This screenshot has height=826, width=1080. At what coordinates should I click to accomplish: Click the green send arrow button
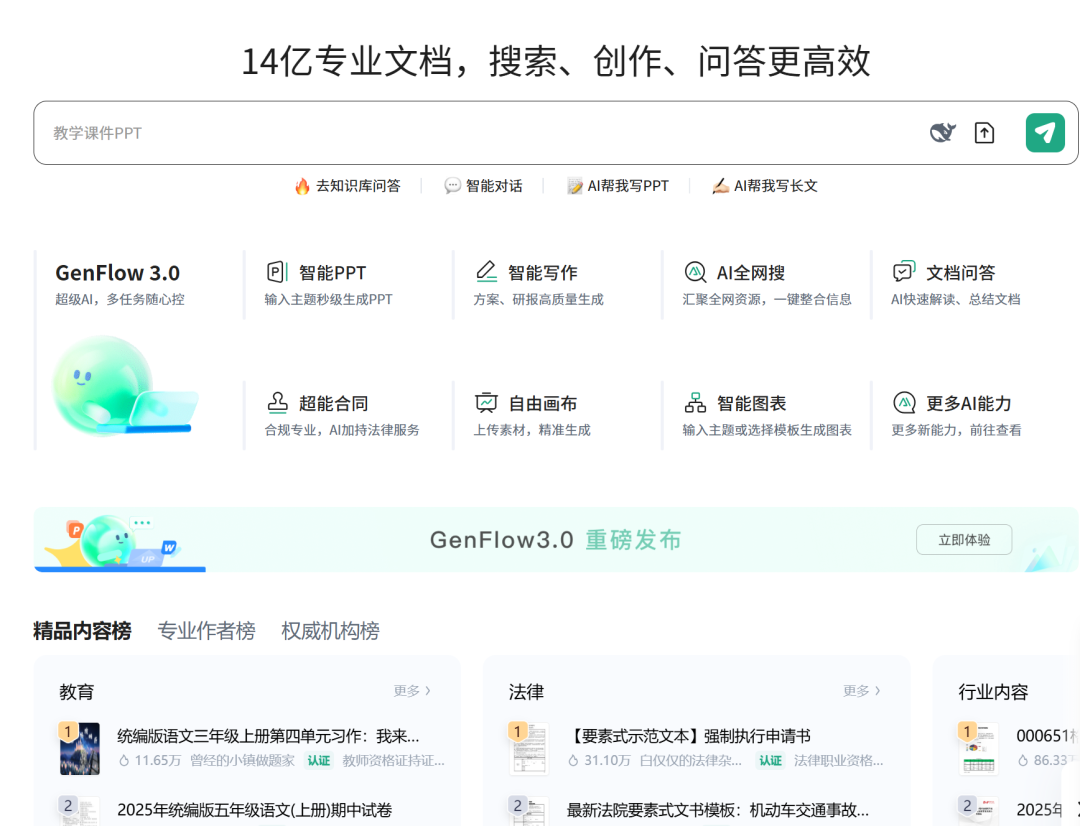(x=1045, y=132)
